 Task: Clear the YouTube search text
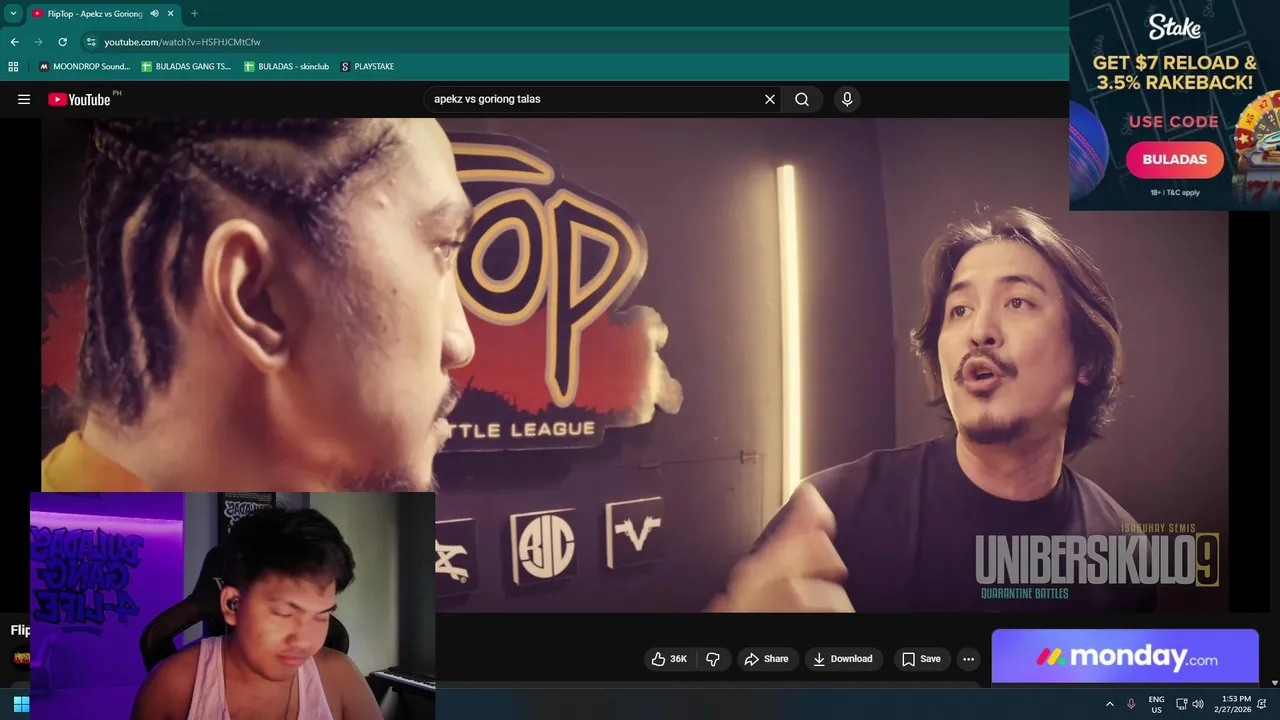tap(770, 99)
